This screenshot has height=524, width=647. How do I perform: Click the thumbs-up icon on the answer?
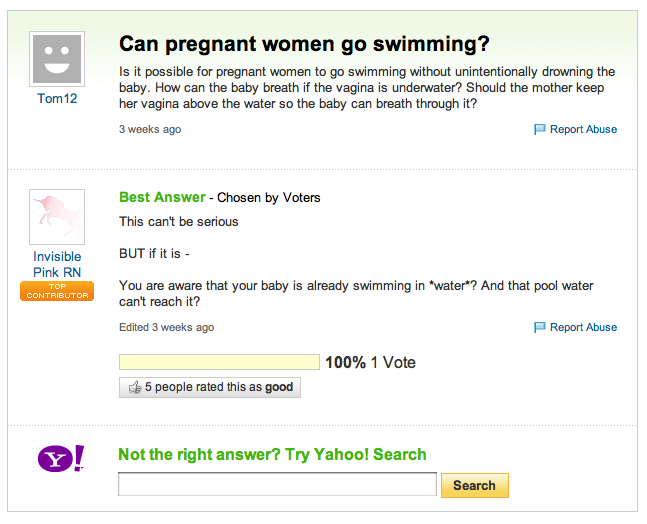click(133, 387)
